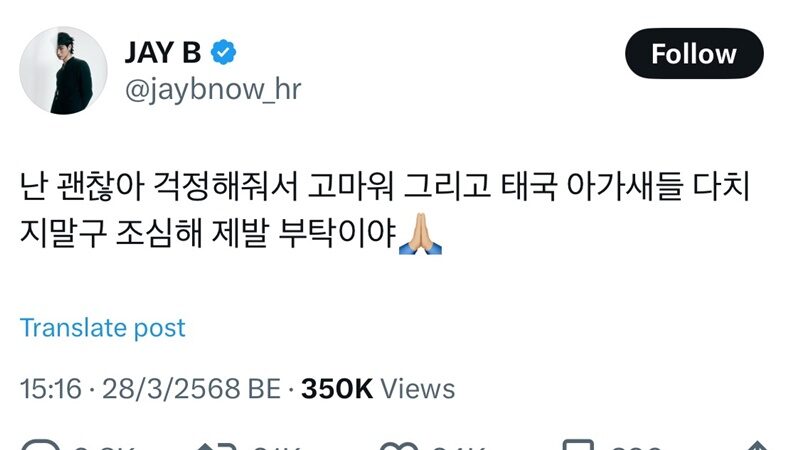Tap the repost arrows icon
The height and width of the screenshot is (450, 800).
[x=214, y=446]
